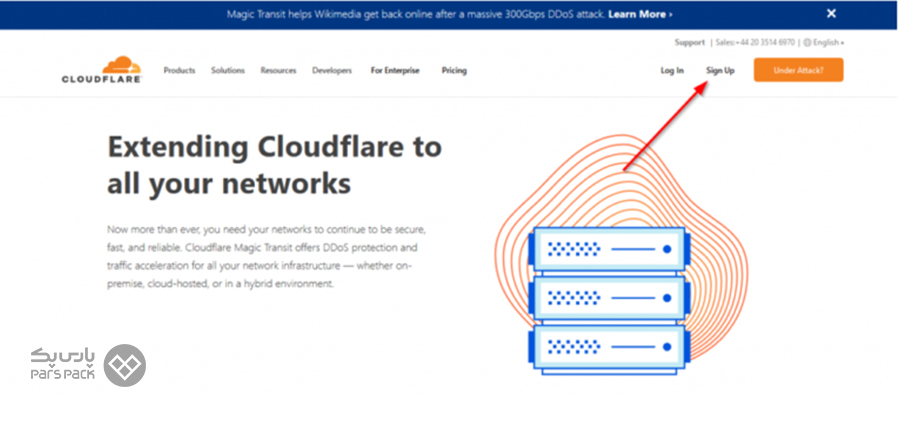The height and width of the screenshot is (421, 900).
Task: Click the server rack illustration
Action: [609, 301]
